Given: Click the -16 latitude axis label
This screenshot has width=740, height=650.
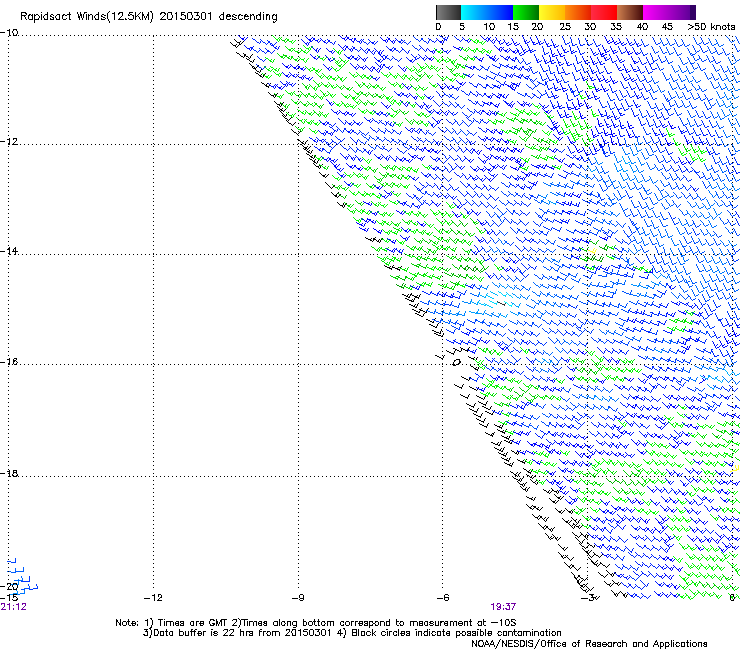Looking at the screenshot, I should [9, 362].
